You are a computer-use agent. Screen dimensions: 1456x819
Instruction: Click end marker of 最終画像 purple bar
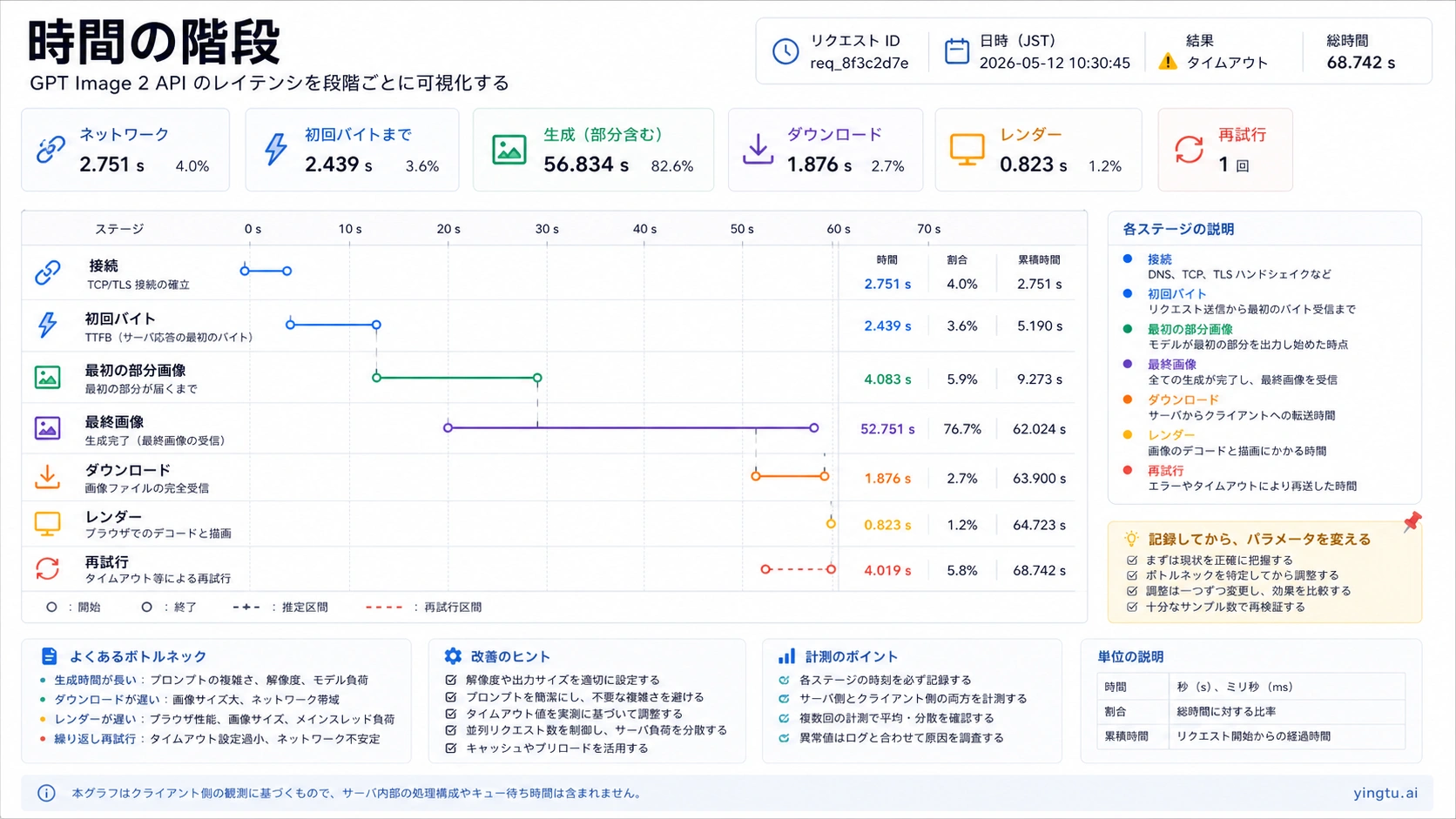click(814, 427)
